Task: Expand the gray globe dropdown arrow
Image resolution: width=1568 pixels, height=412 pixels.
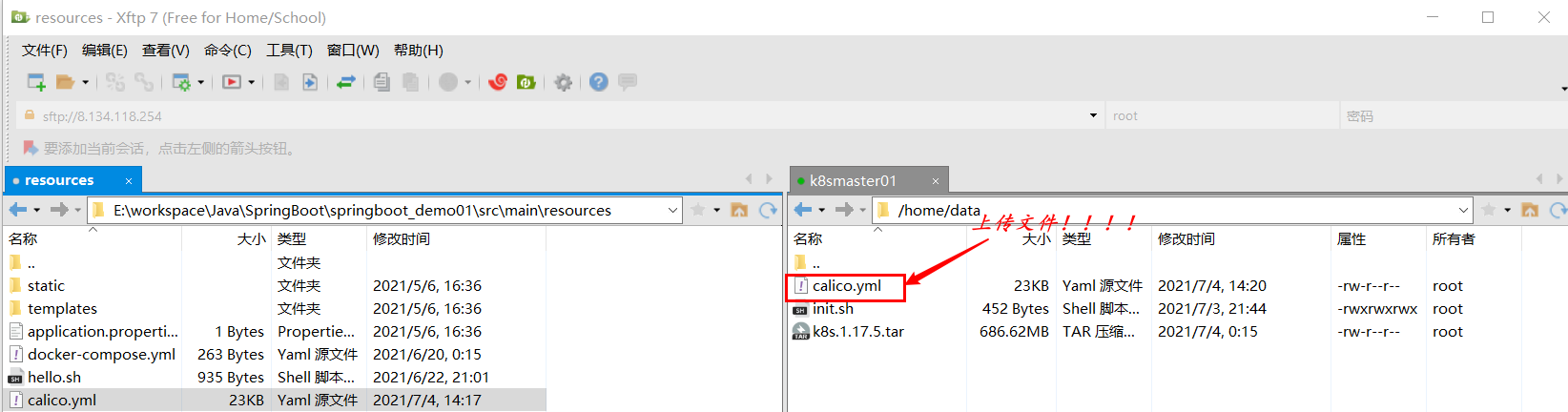Action: 467,82
